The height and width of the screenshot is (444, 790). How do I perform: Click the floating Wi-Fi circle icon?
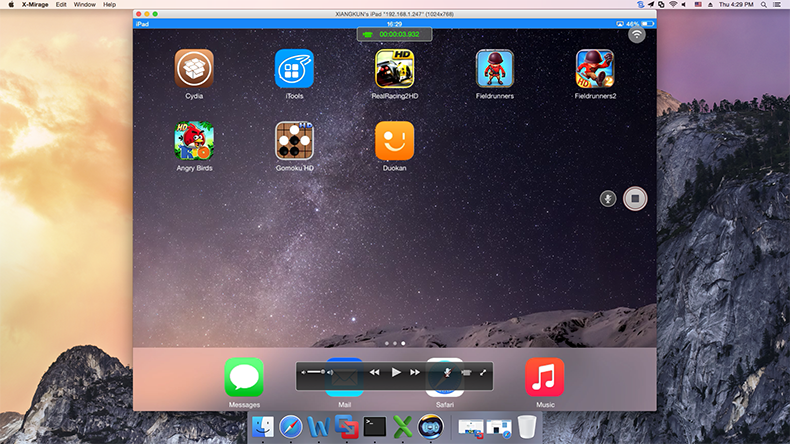637,35
